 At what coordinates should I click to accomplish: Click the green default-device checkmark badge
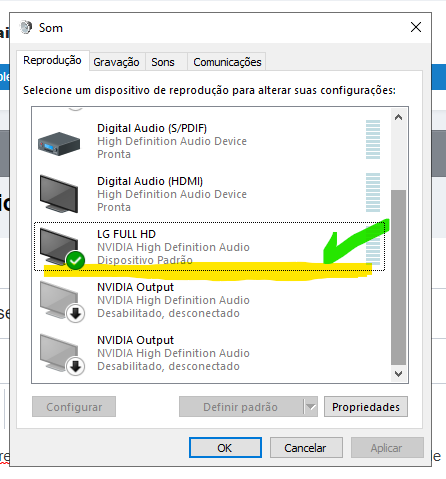[x=75, y=260]
